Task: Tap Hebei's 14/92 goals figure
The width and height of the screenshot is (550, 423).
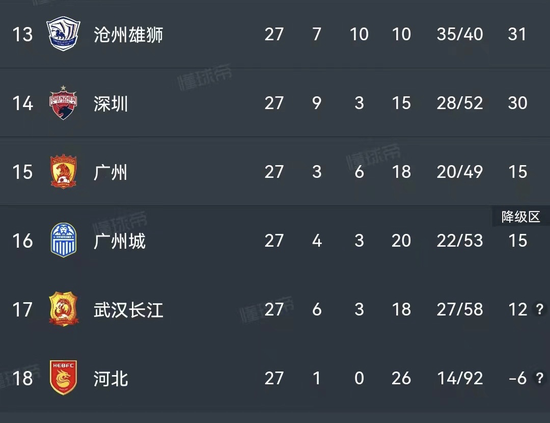Action: [460, 378]
